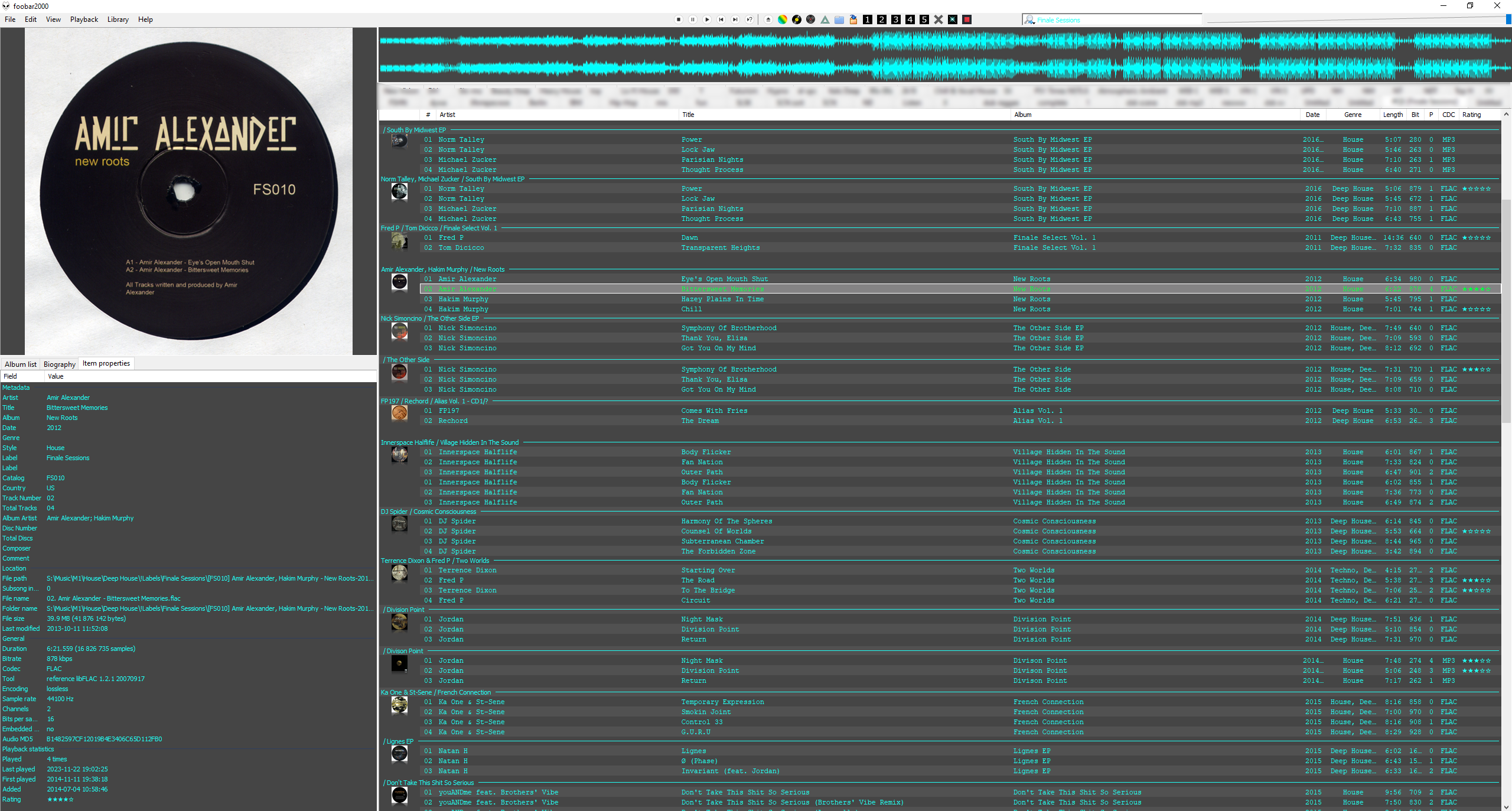Open the Playback menu
The width and height of the screenshot is (1512, 811).
[84, 19]
